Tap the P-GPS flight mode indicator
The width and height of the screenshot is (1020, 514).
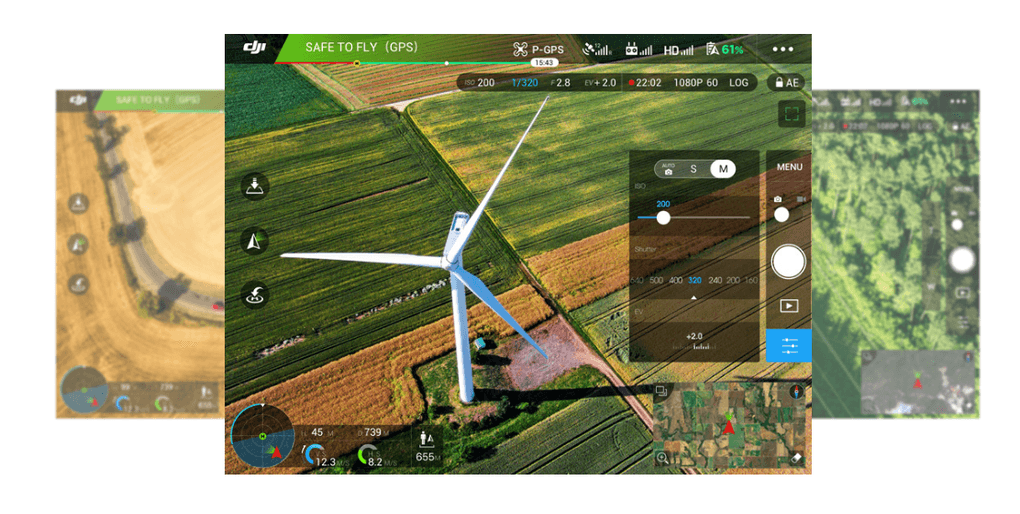tap(538, 49)
